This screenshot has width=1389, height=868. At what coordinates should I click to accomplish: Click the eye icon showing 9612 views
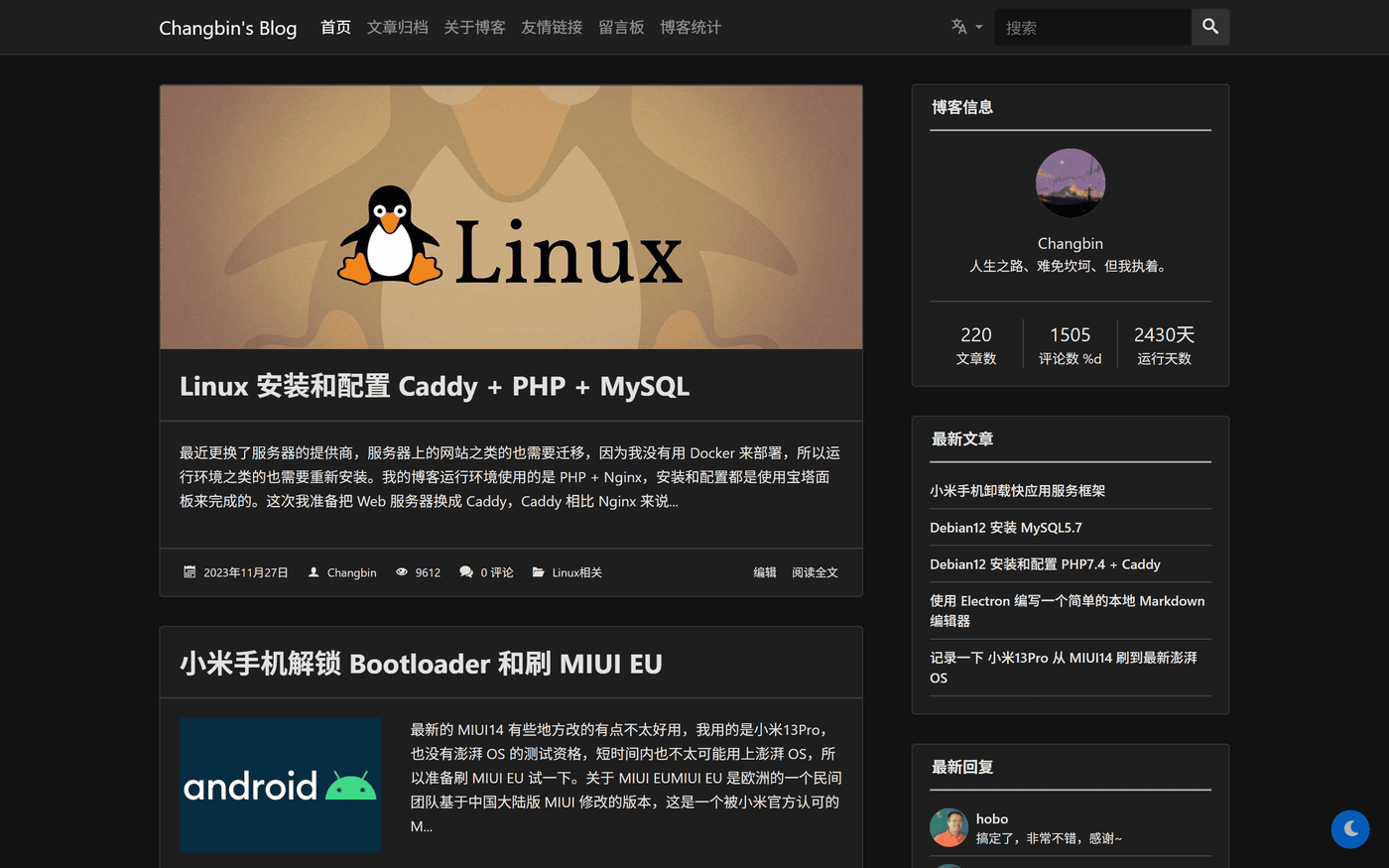coord(401,571)
